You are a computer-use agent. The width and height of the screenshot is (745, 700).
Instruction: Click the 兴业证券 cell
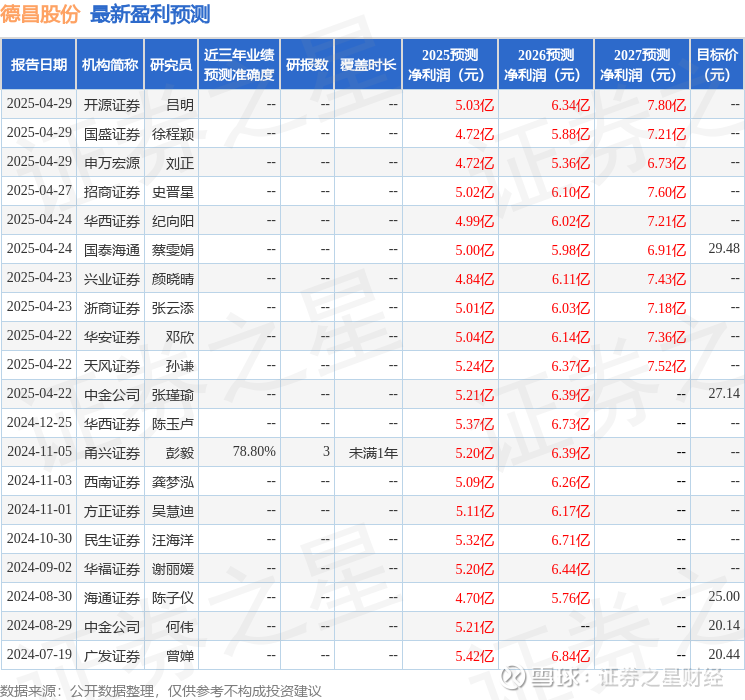pos(112,279)
